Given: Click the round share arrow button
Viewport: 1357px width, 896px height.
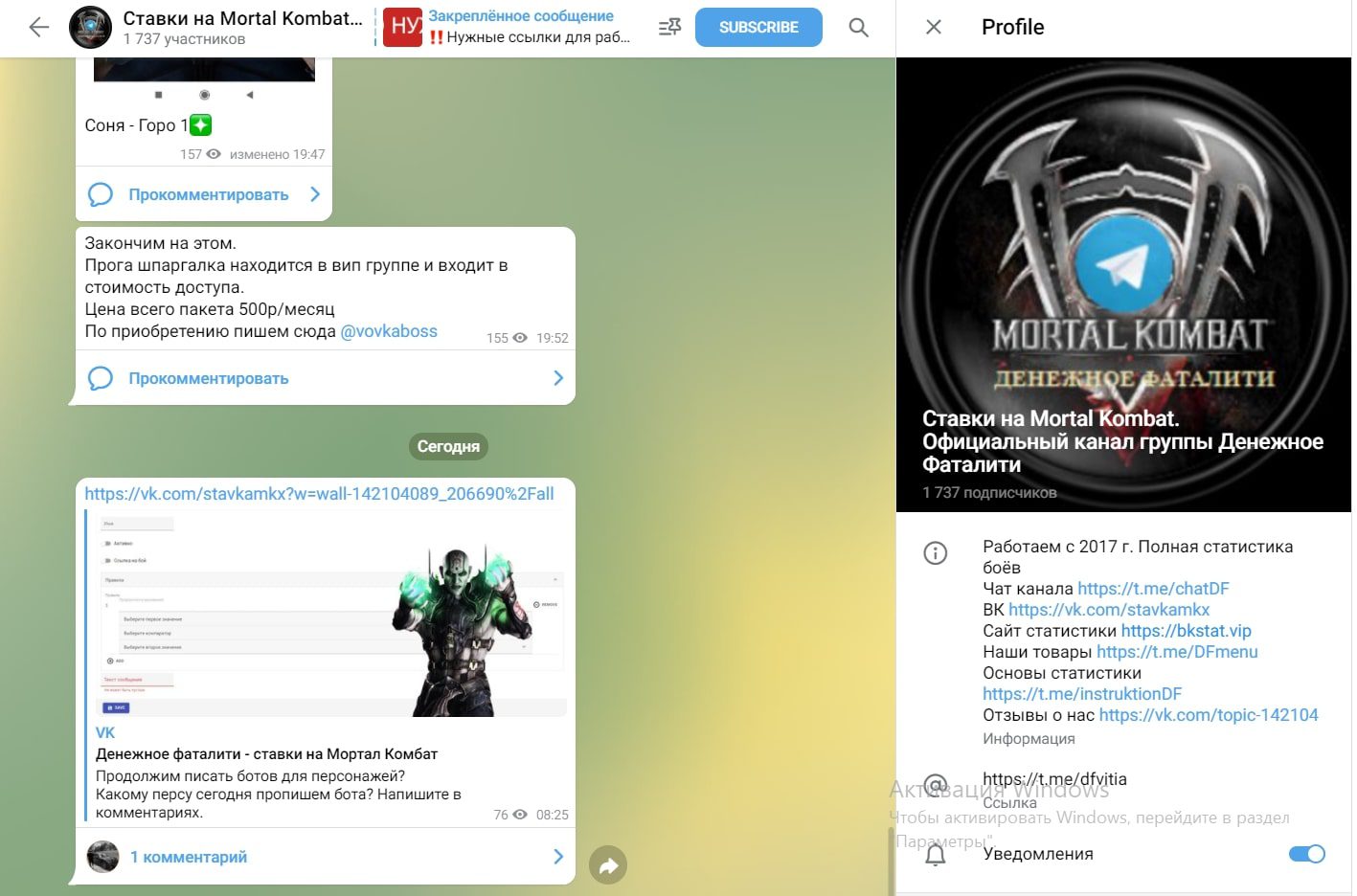Looking at the screenshot, I should point(608,865).
